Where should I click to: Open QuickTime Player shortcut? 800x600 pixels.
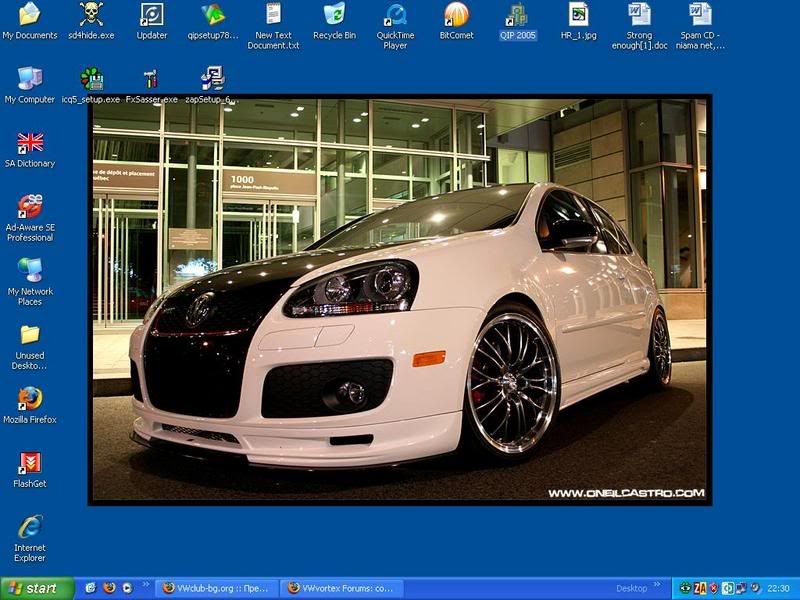(395, 16)
